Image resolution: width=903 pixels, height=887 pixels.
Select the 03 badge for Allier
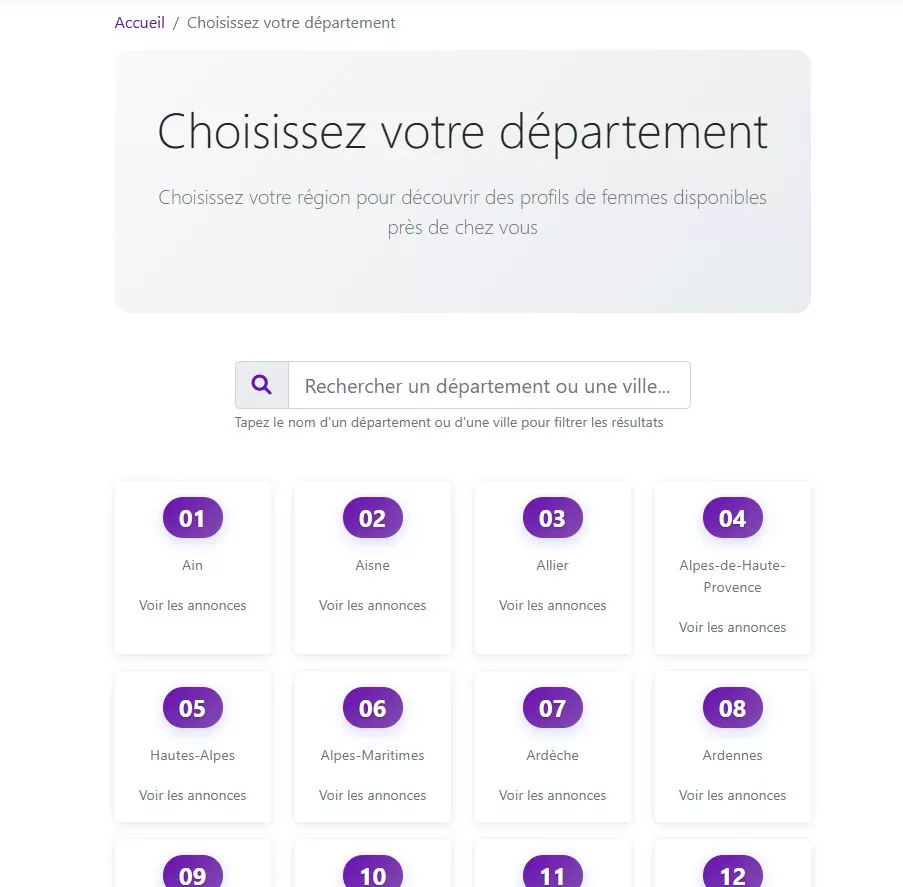pos(552,518)
